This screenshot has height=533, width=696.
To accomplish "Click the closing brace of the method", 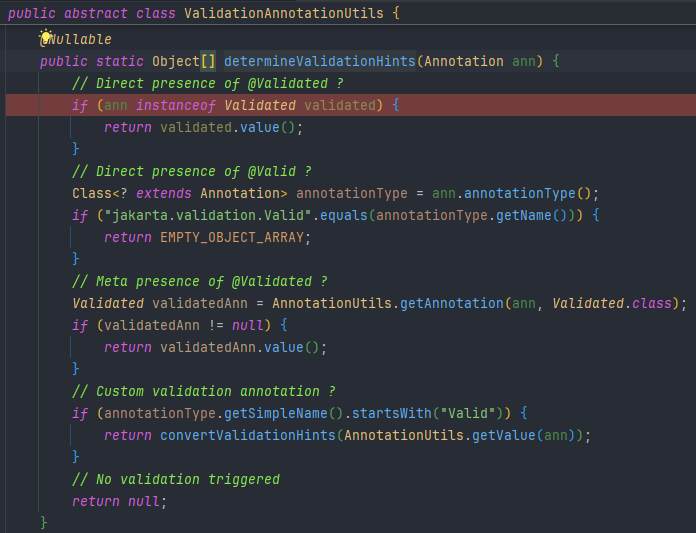I will (44, 522).
